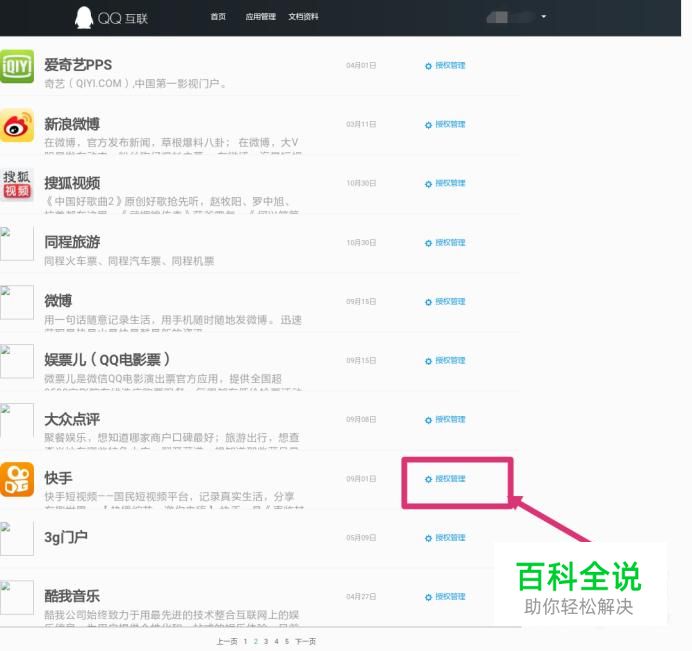Screen dimensions: 692x651
Task: Click the 娱票儿 broken image thumbnail
Action: (17, 361)
